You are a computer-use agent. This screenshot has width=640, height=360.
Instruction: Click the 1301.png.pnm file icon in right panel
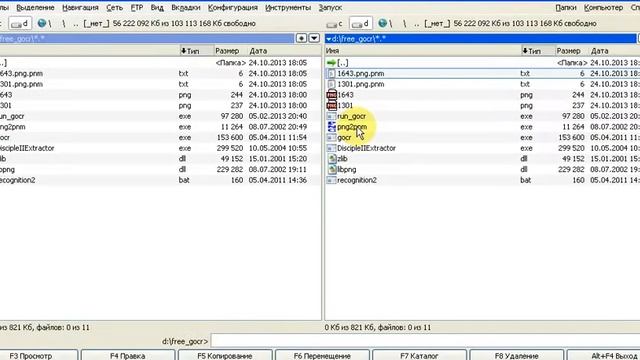point(331,84)
